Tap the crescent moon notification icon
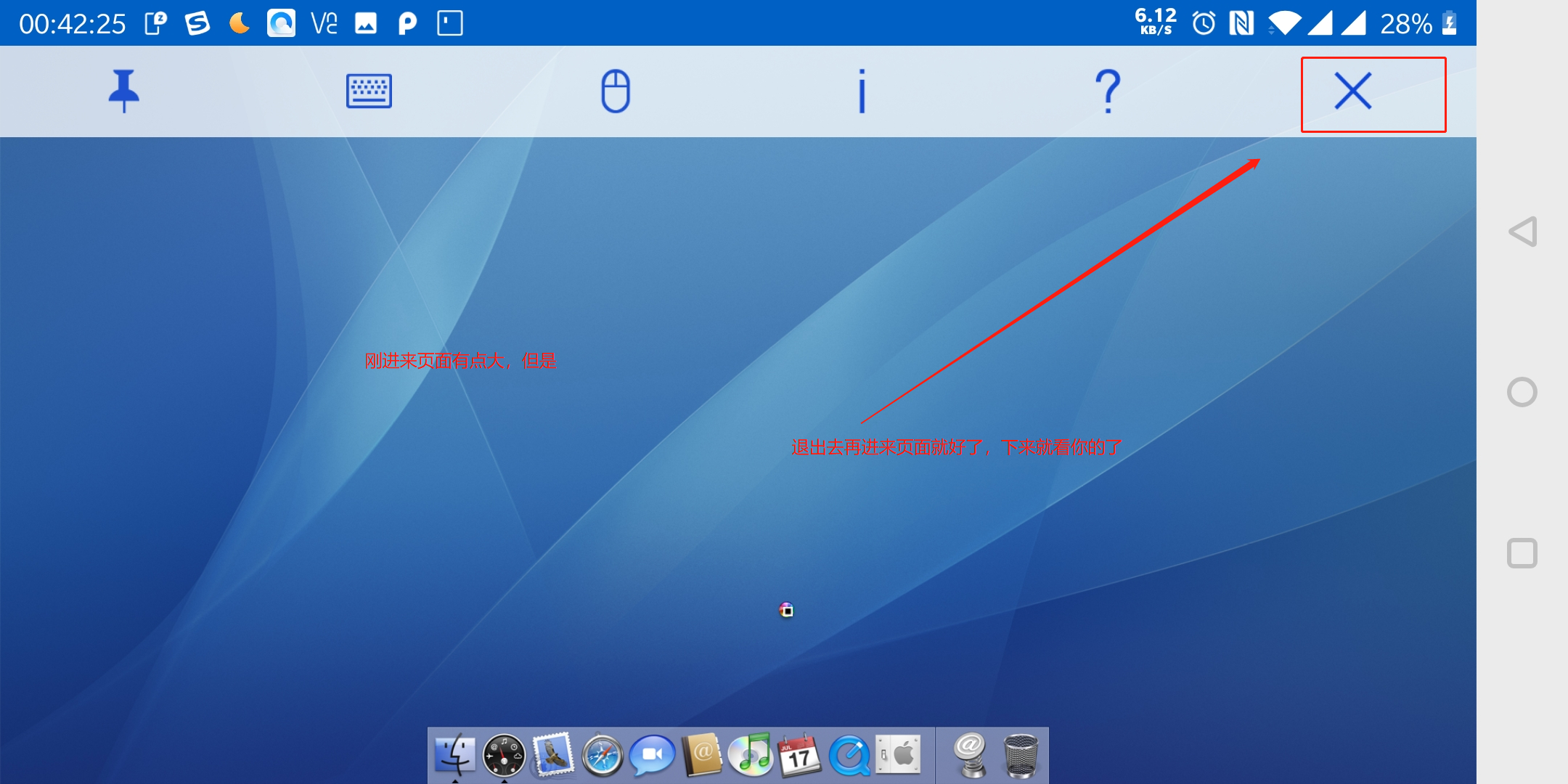The height and width of the screenshot is (784, 1568). [x=239, y=23]
